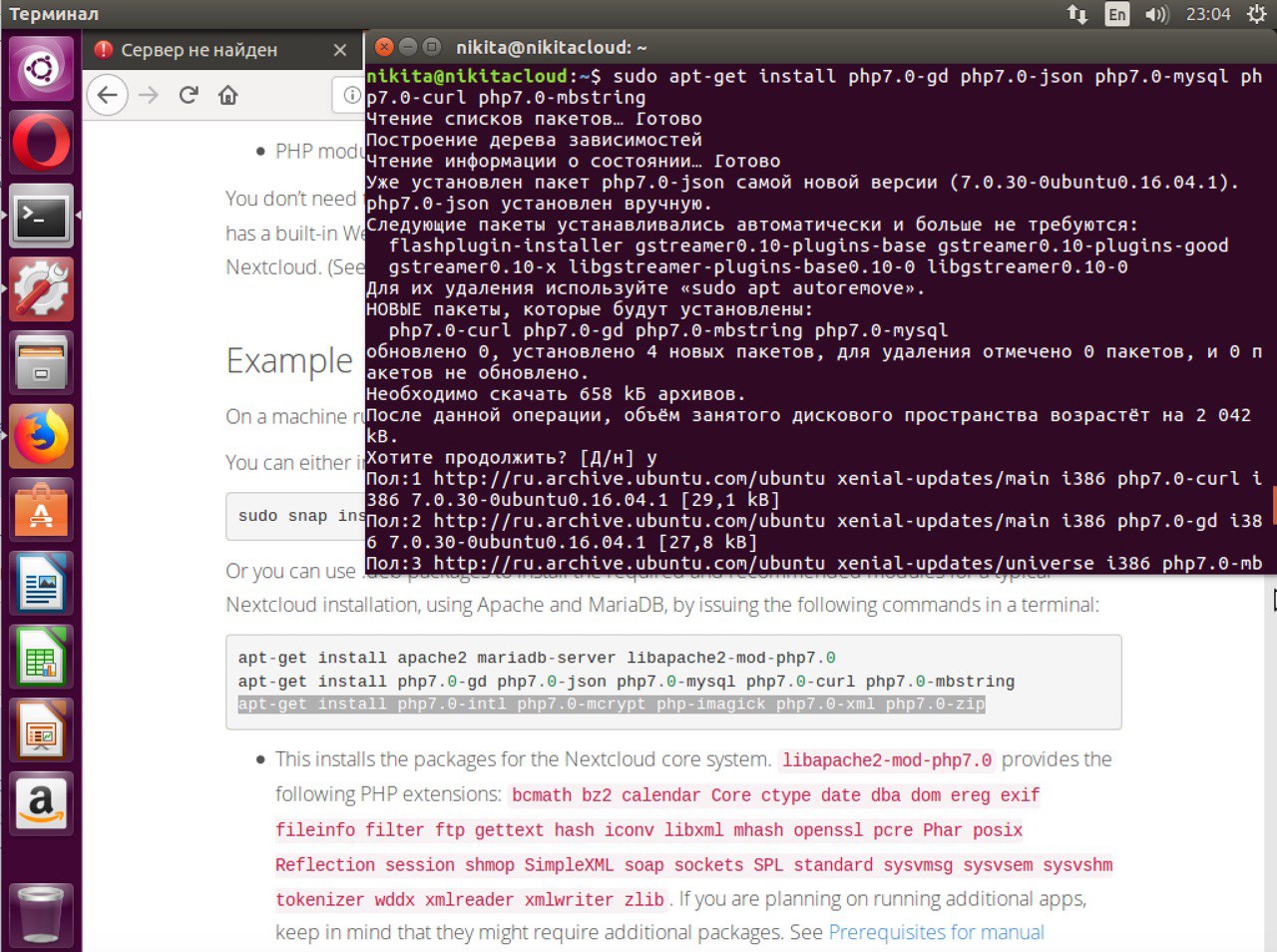Minimize the nikita@nikitacloud terminal window
Viewport: 1277px width, 952px height.
[x=408, y=47]
